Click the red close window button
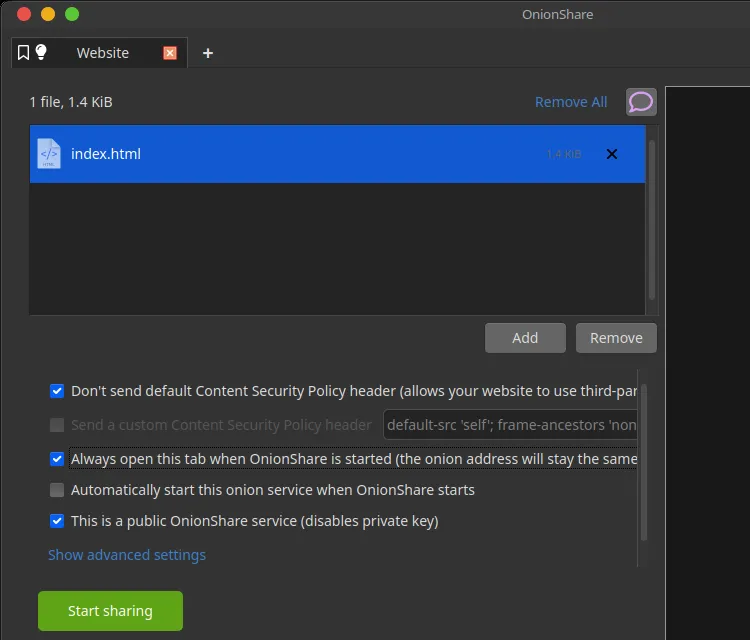Image resolution: width=750 pixels, height=640 pixels. pyautogui.click(x=24, y=14)
